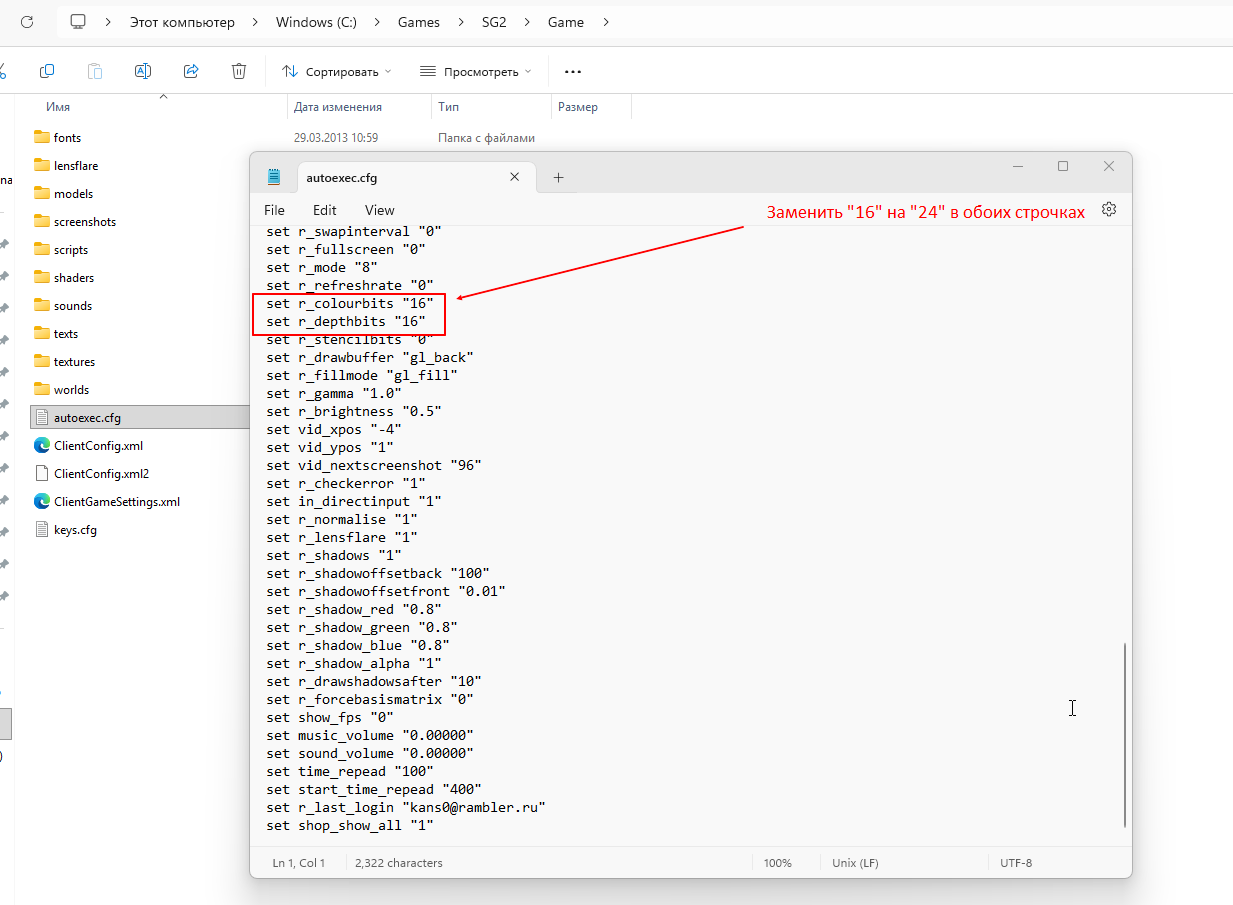This screenshot has width=1233, height=905.
Task: Click the three-dot more options icon
Action: [x=573, y=71]
